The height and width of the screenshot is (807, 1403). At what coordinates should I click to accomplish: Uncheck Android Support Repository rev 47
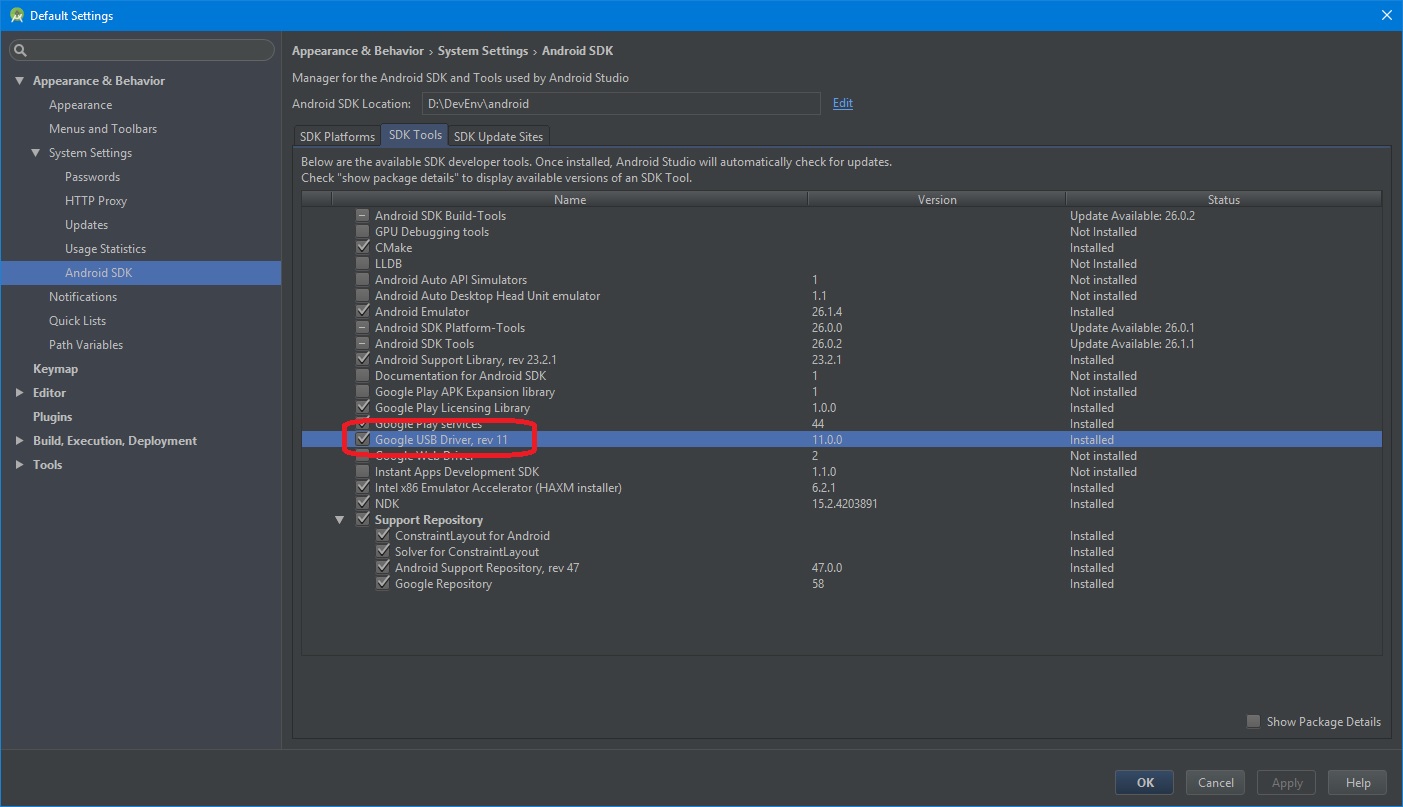point(382,568)
